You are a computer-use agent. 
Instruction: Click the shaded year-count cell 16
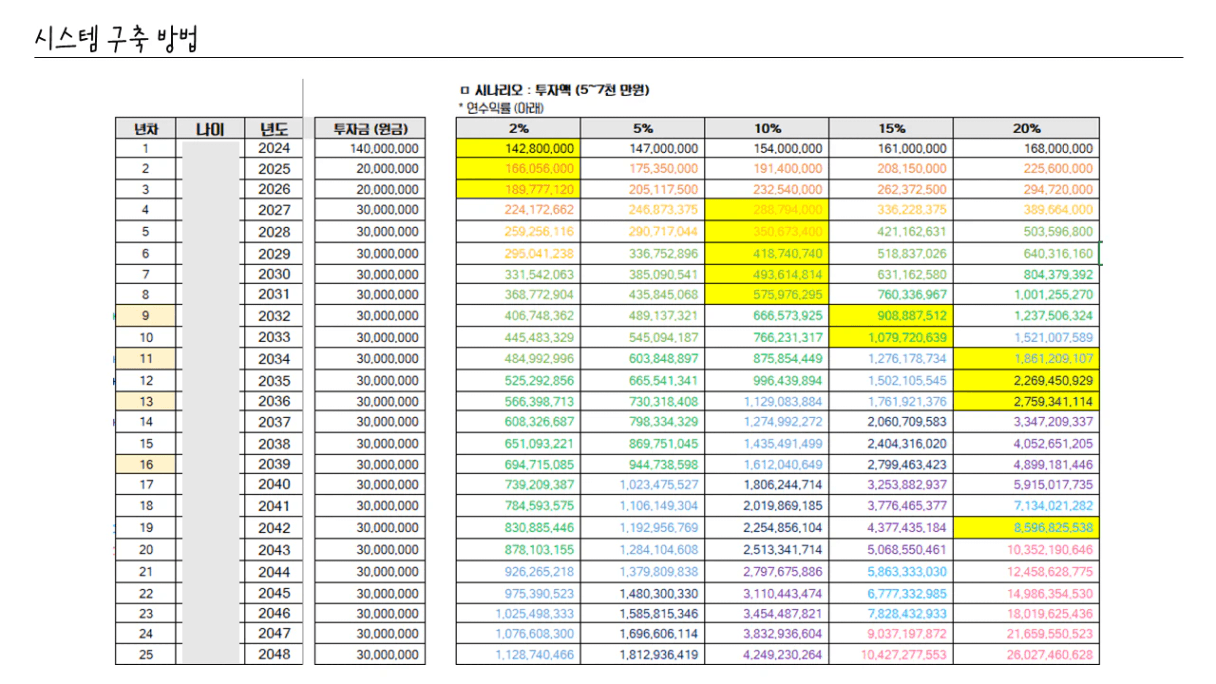[x=145, y=464]
